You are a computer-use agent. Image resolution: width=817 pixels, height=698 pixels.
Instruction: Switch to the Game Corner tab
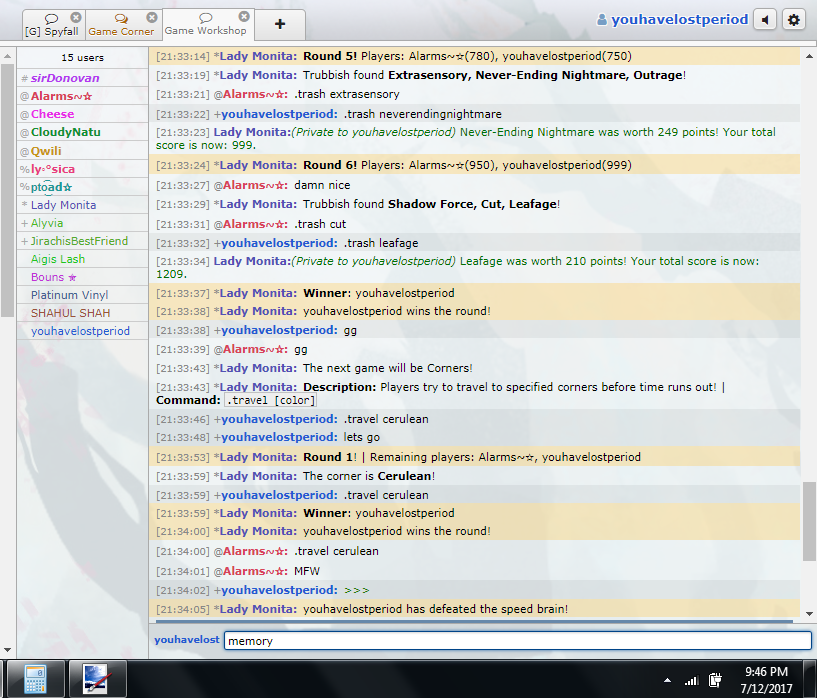click(121, 26)
